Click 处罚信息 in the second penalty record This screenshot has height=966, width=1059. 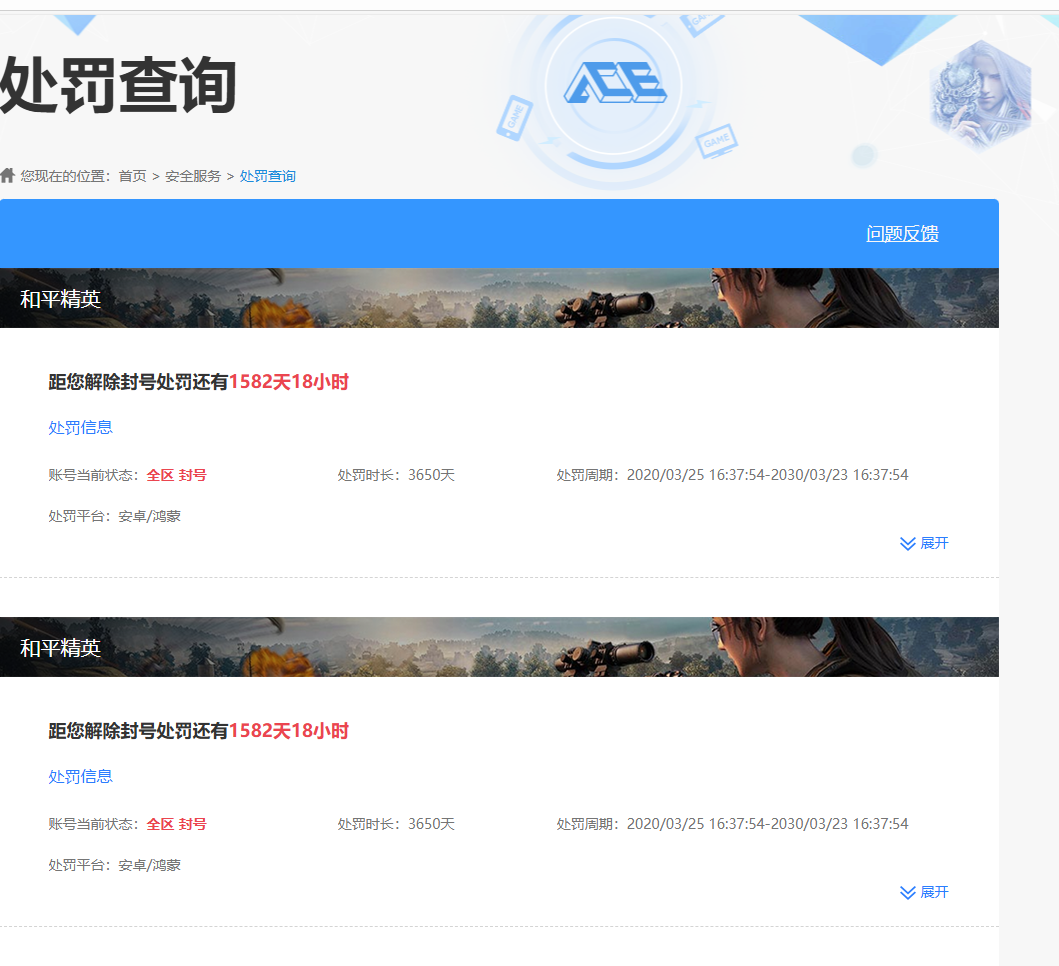(80, 776)
